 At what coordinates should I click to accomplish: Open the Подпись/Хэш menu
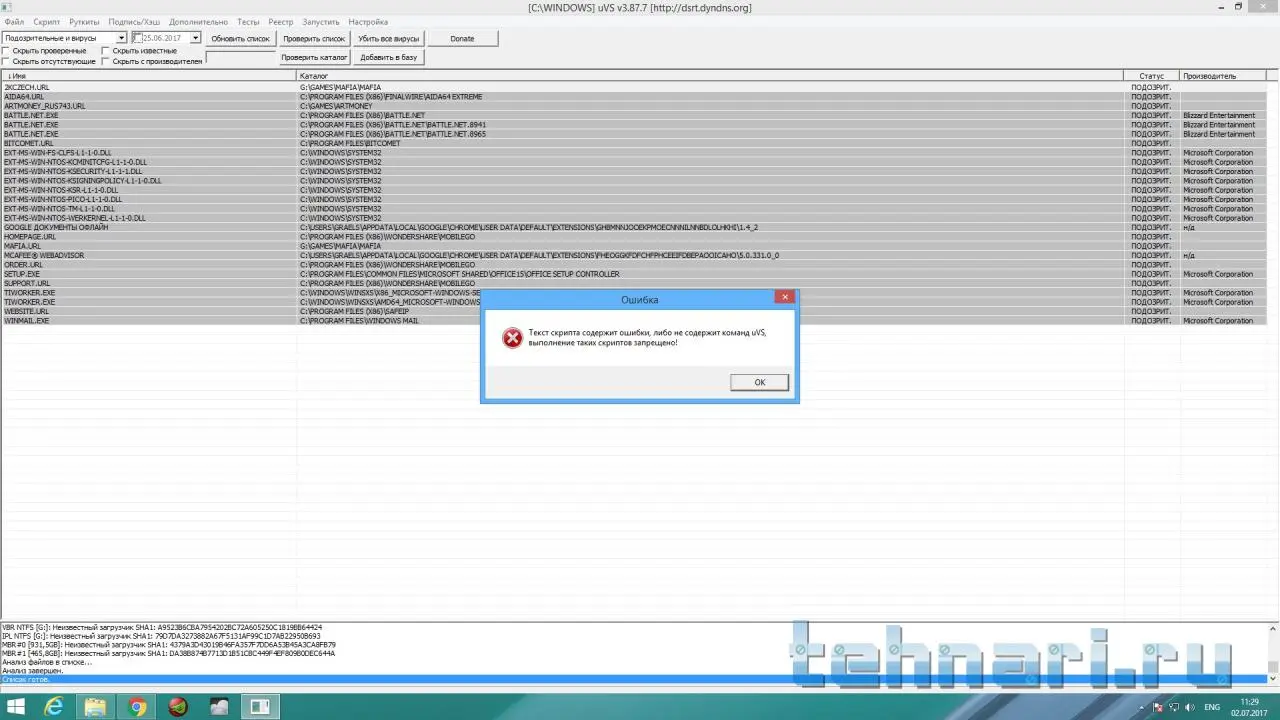pos(134,22)
